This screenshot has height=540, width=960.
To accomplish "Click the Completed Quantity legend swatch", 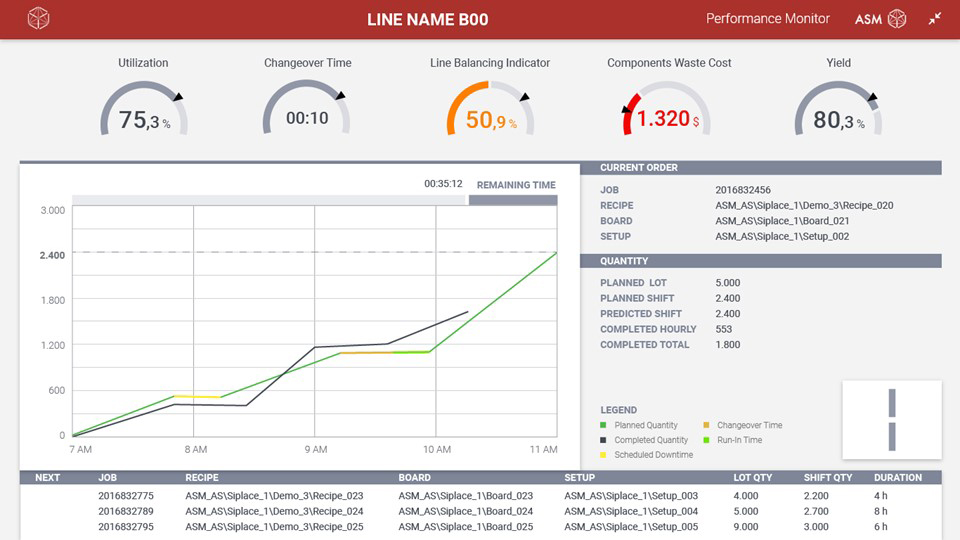I will [604, 440].
